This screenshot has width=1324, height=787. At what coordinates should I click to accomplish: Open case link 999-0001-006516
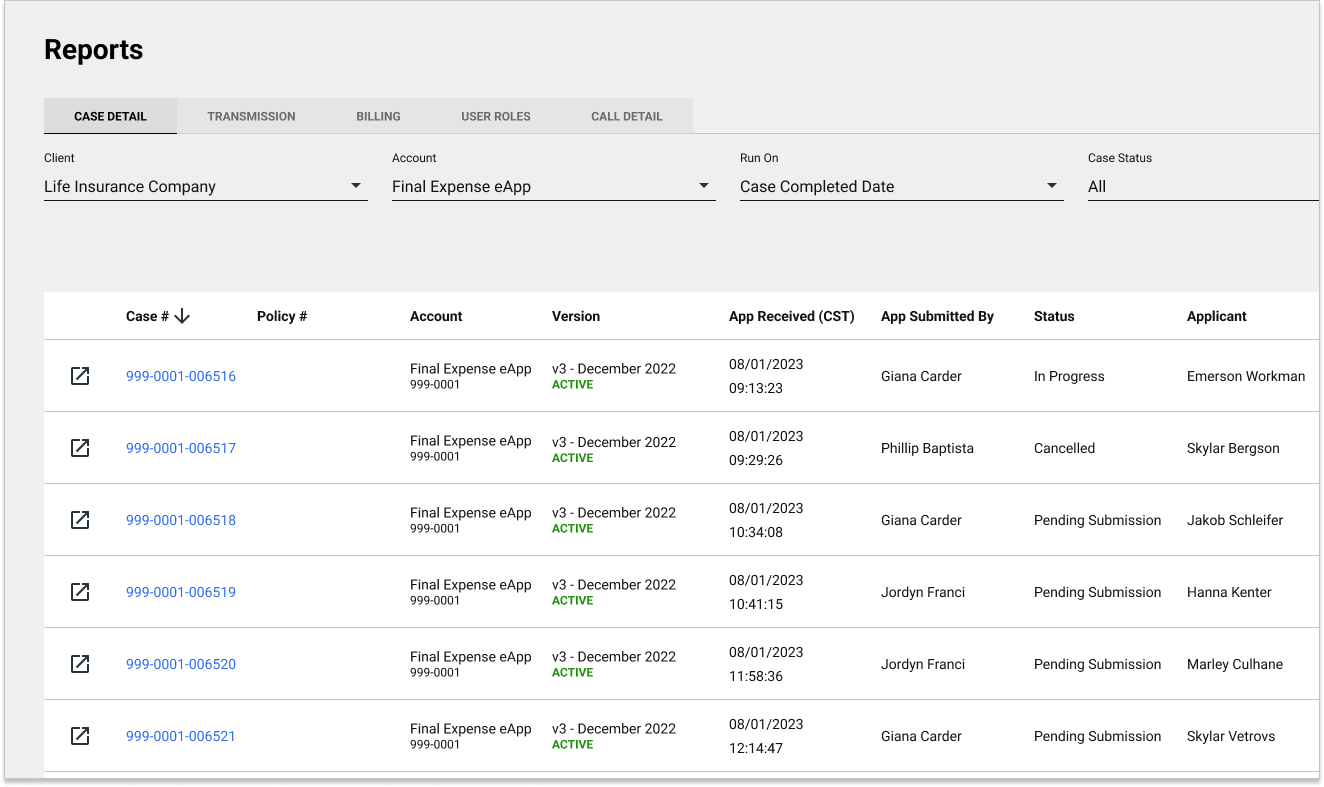(x=181, y=376)
